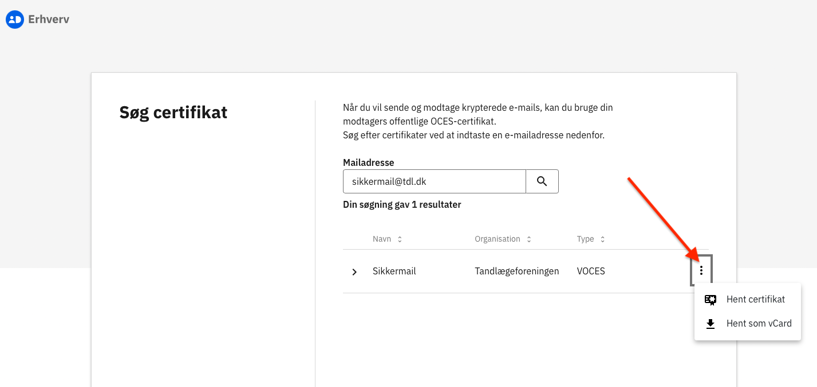Click the sort arrows next to Type
Image resolution: width=817 pixels, height=387 pixels.
(602, 240)
